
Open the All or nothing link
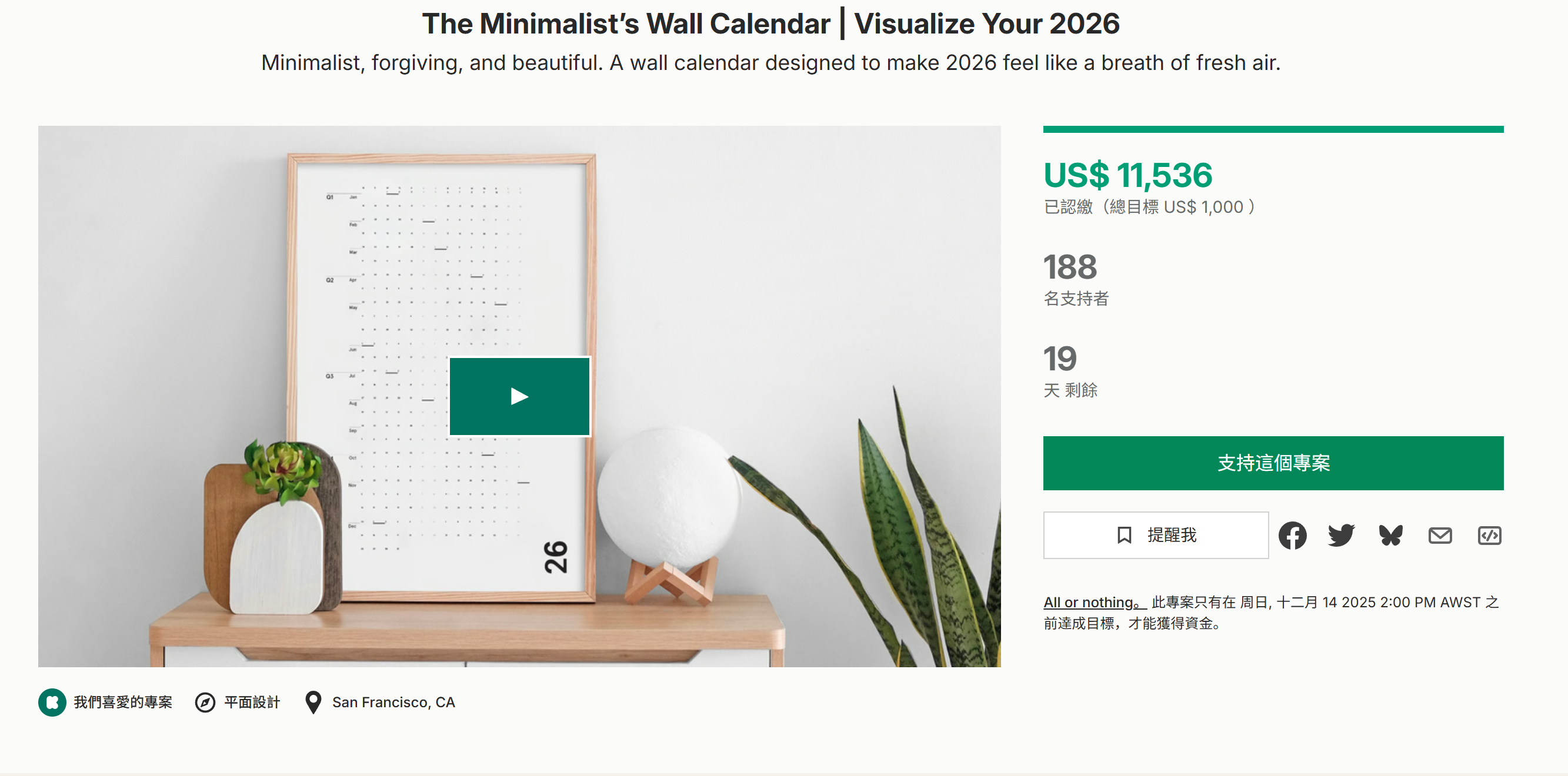click(x=1094, y=603)
